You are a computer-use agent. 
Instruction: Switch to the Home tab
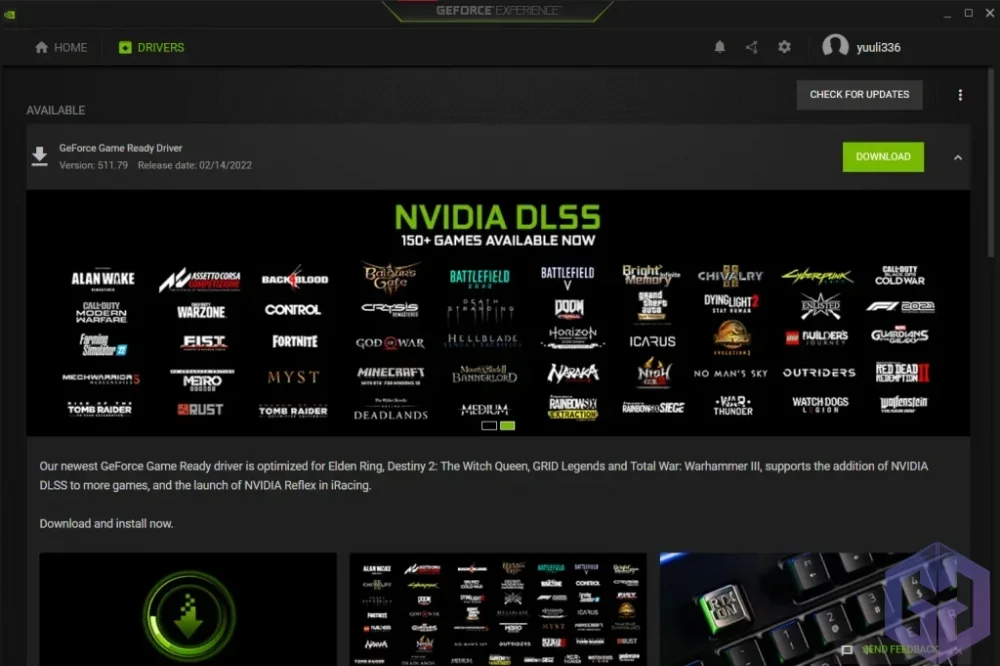pos(61,47)
